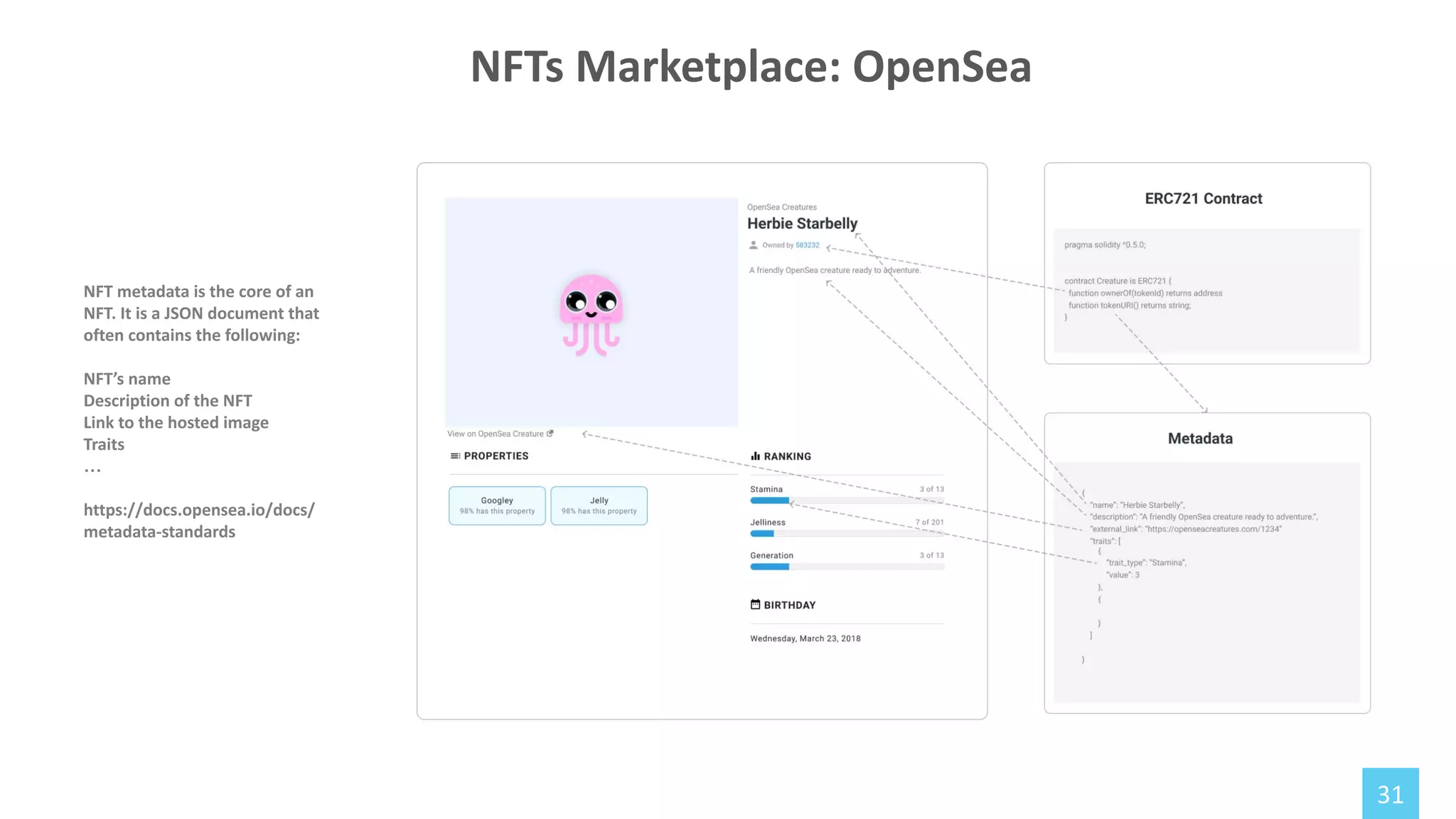Viewport: 1456px width, 819px height.
Task: Click the Herbie Starbelly title
Action: click(x=802, y=223)
